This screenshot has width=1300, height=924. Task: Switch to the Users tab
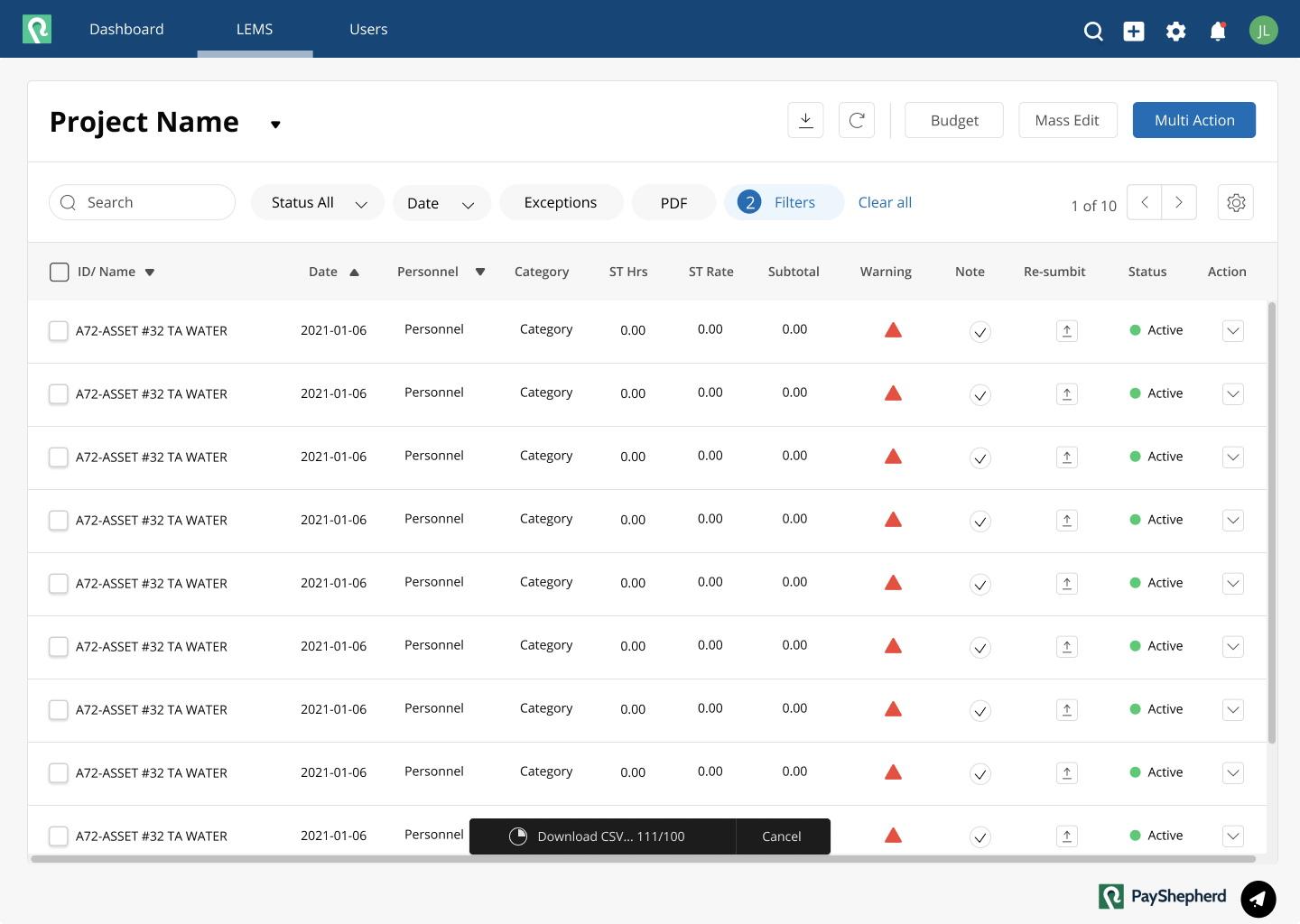pos(368,29)
